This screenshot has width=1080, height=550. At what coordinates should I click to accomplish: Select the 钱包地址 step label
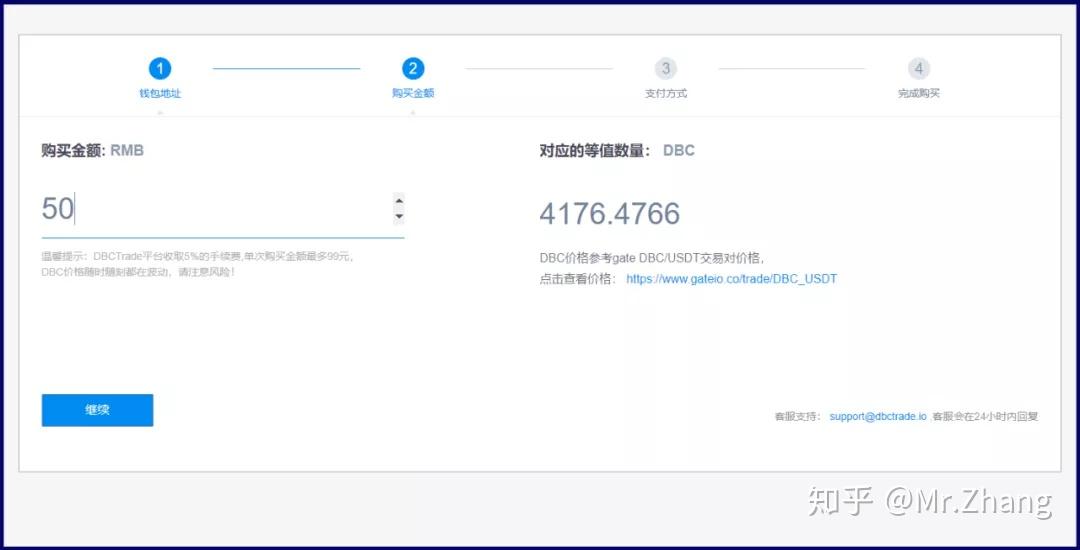[x=160, y=94]
